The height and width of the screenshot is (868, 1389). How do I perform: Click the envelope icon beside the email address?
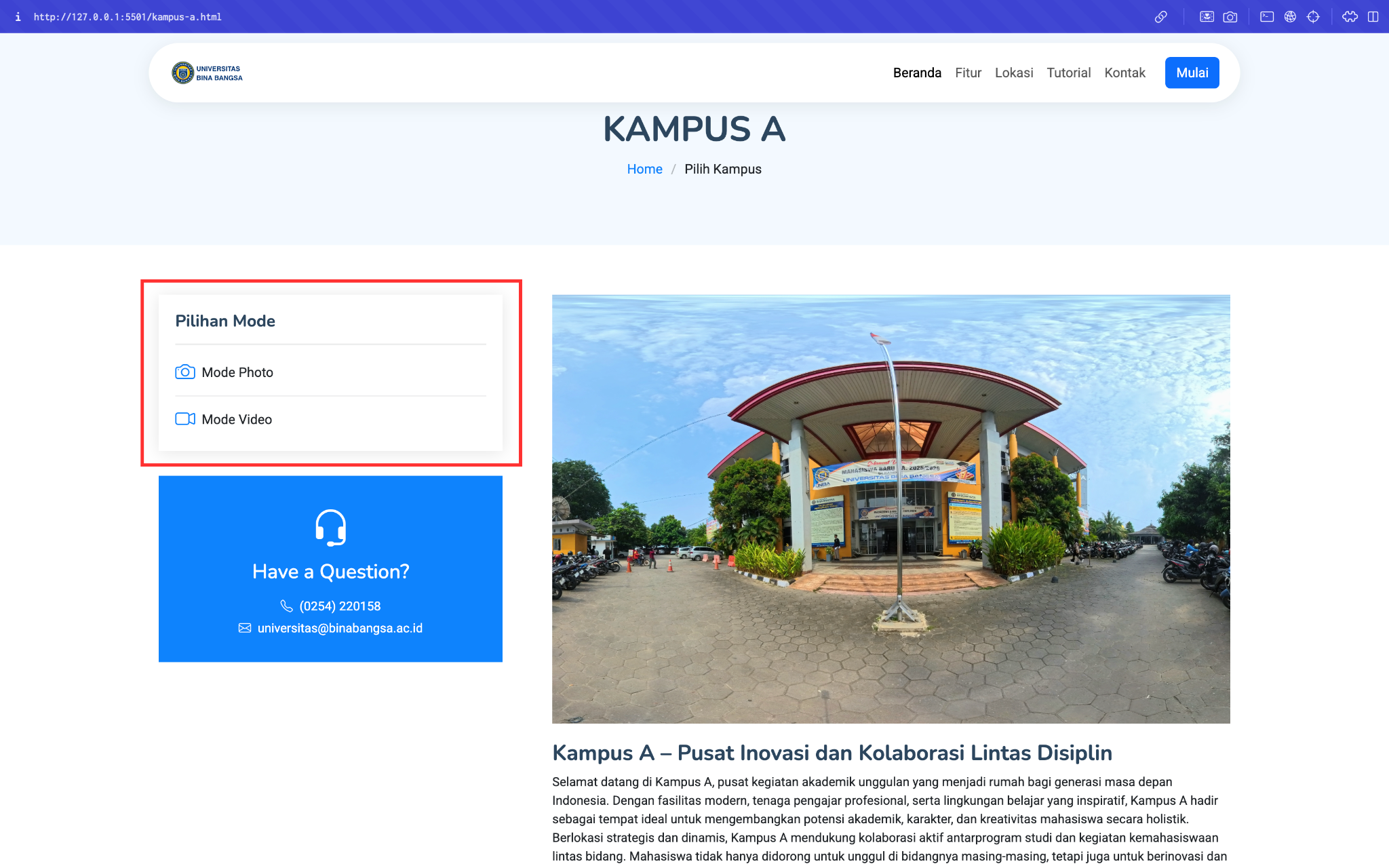[x=244, y=628]
